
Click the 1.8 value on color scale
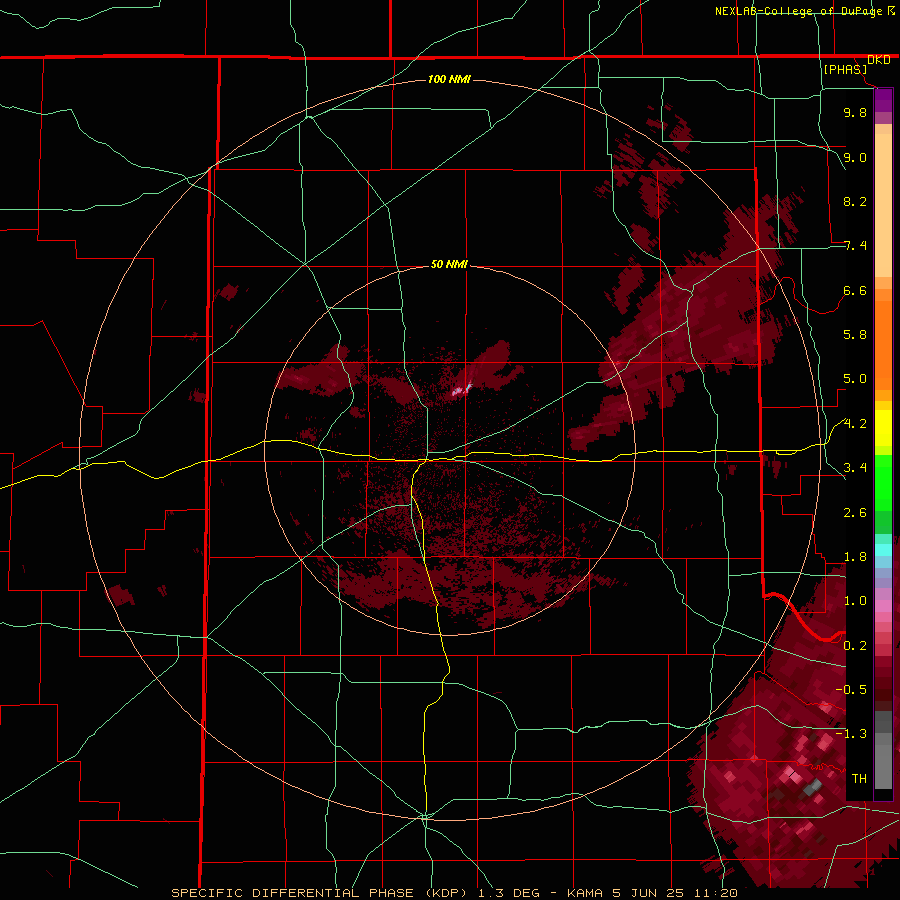[855, 557]
